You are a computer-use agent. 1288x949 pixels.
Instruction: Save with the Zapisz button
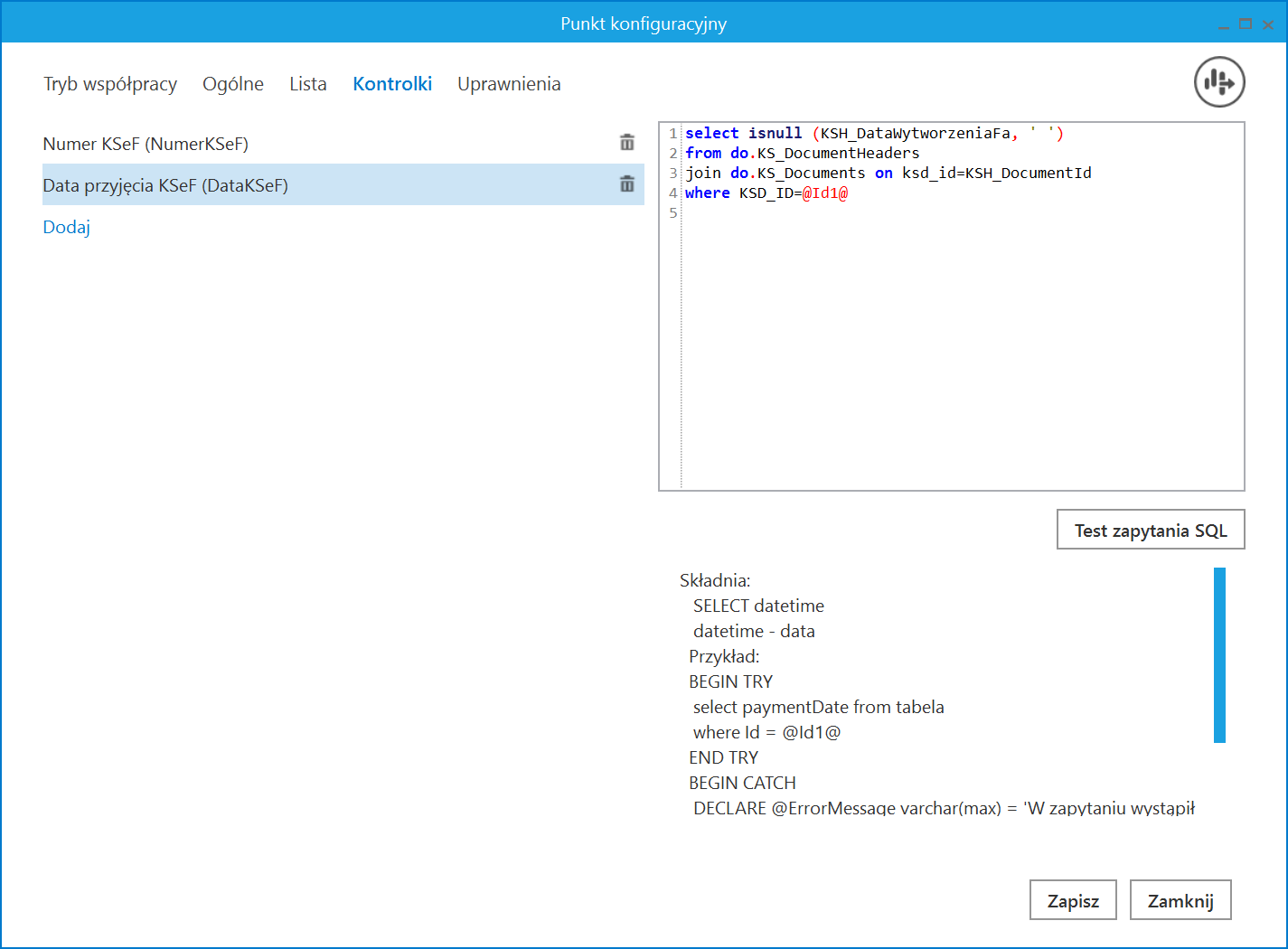pyautogui.click(x=1073, y=900)
